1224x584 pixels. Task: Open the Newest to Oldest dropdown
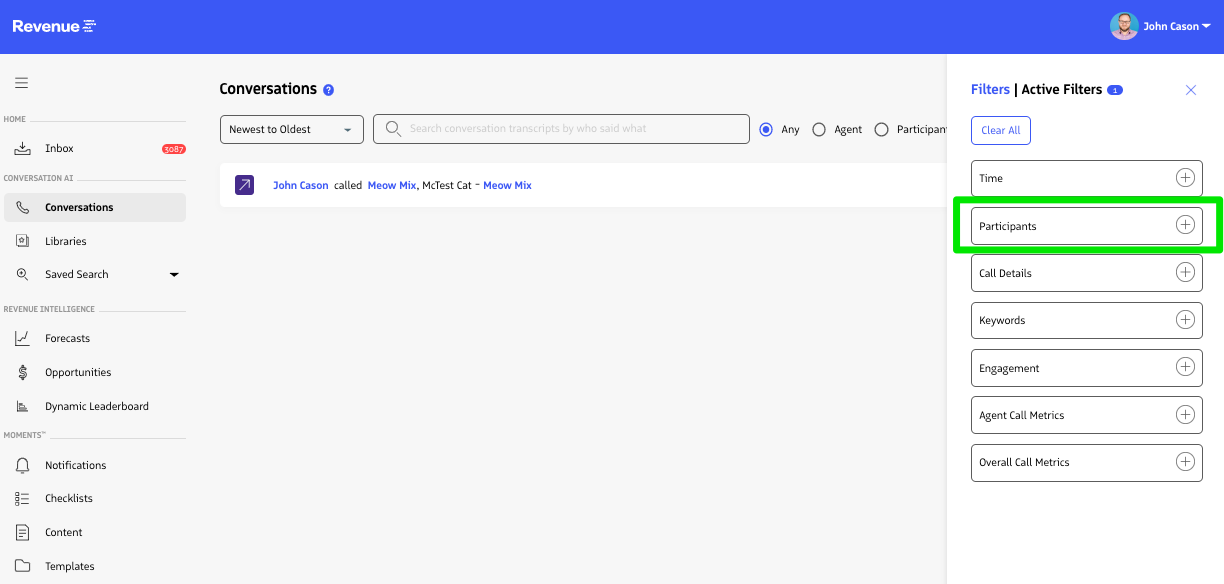point(292,129)
